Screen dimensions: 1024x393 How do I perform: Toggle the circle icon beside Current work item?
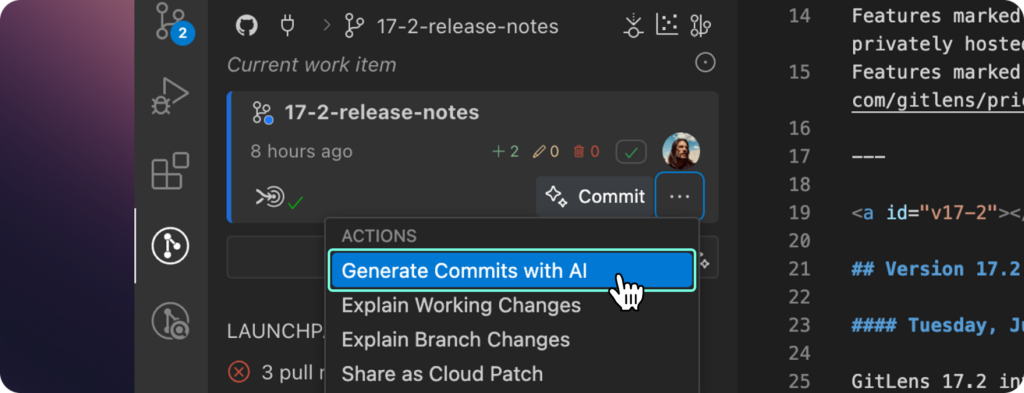705,63
